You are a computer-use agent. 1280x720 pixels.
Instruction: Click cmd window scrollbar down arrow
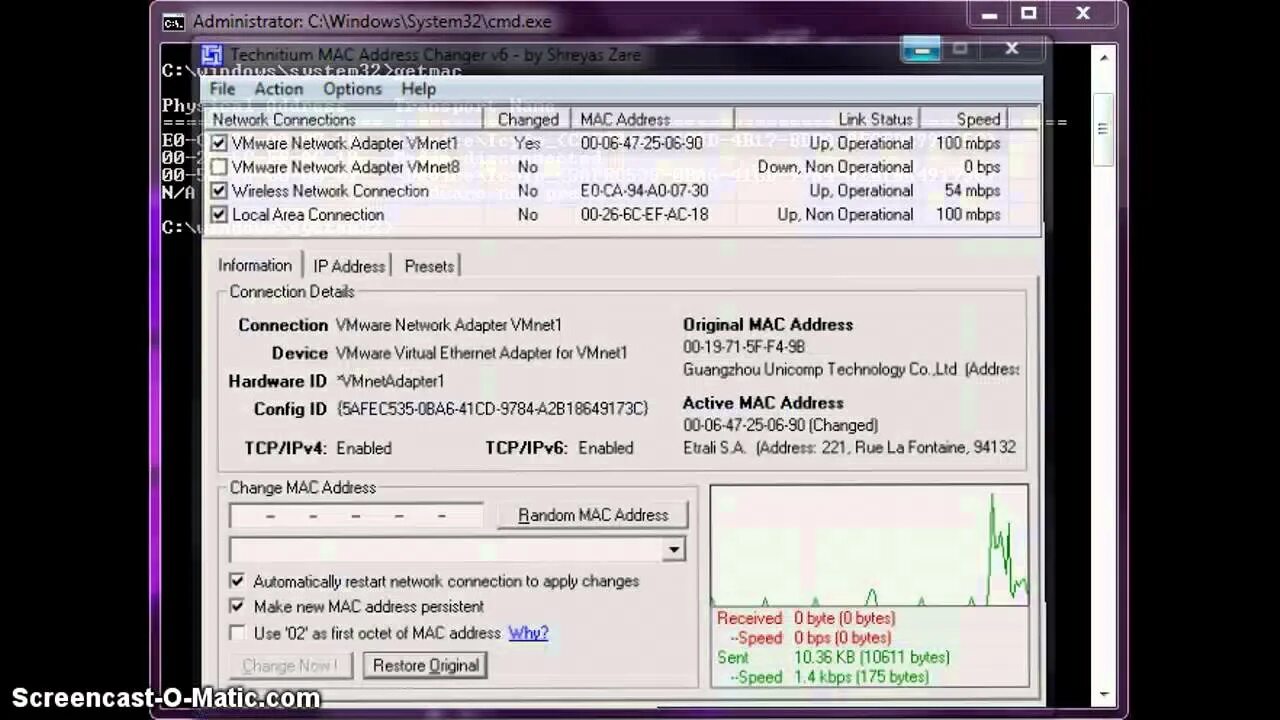1103,694
